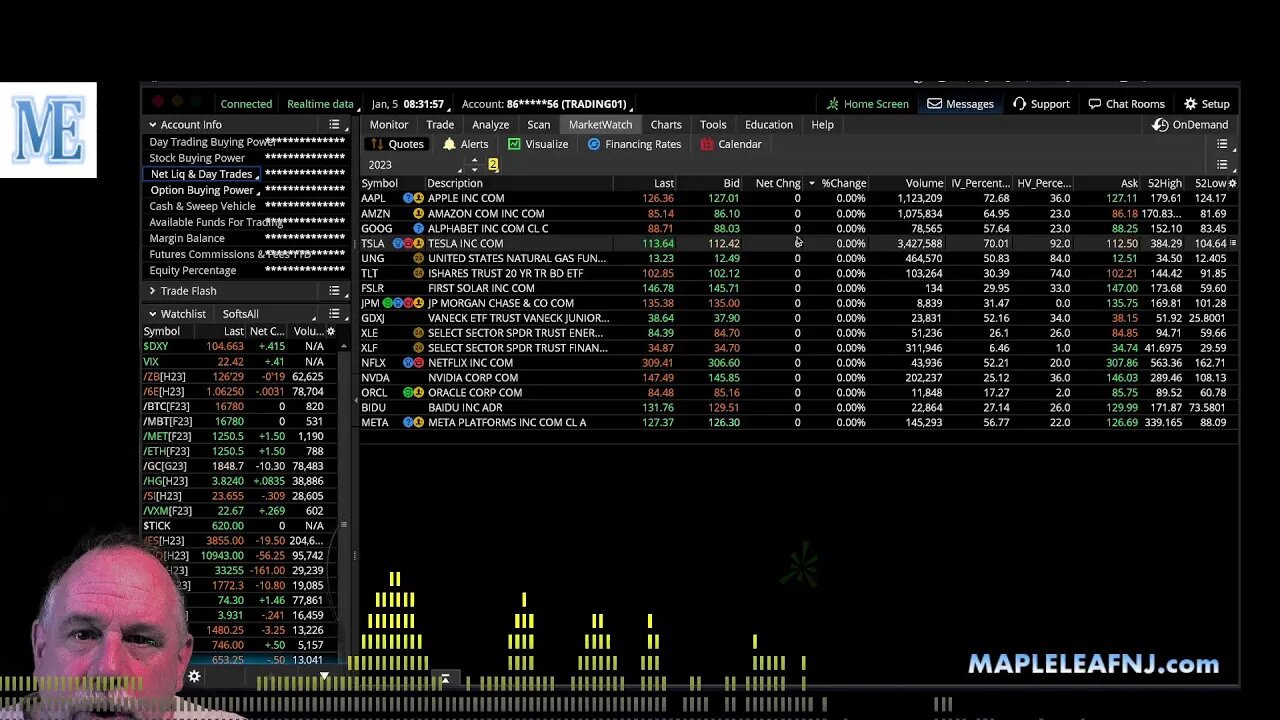Open Support headset button
The width and height of the screenshot is (1280, 720).
[x=1041, y=104]
